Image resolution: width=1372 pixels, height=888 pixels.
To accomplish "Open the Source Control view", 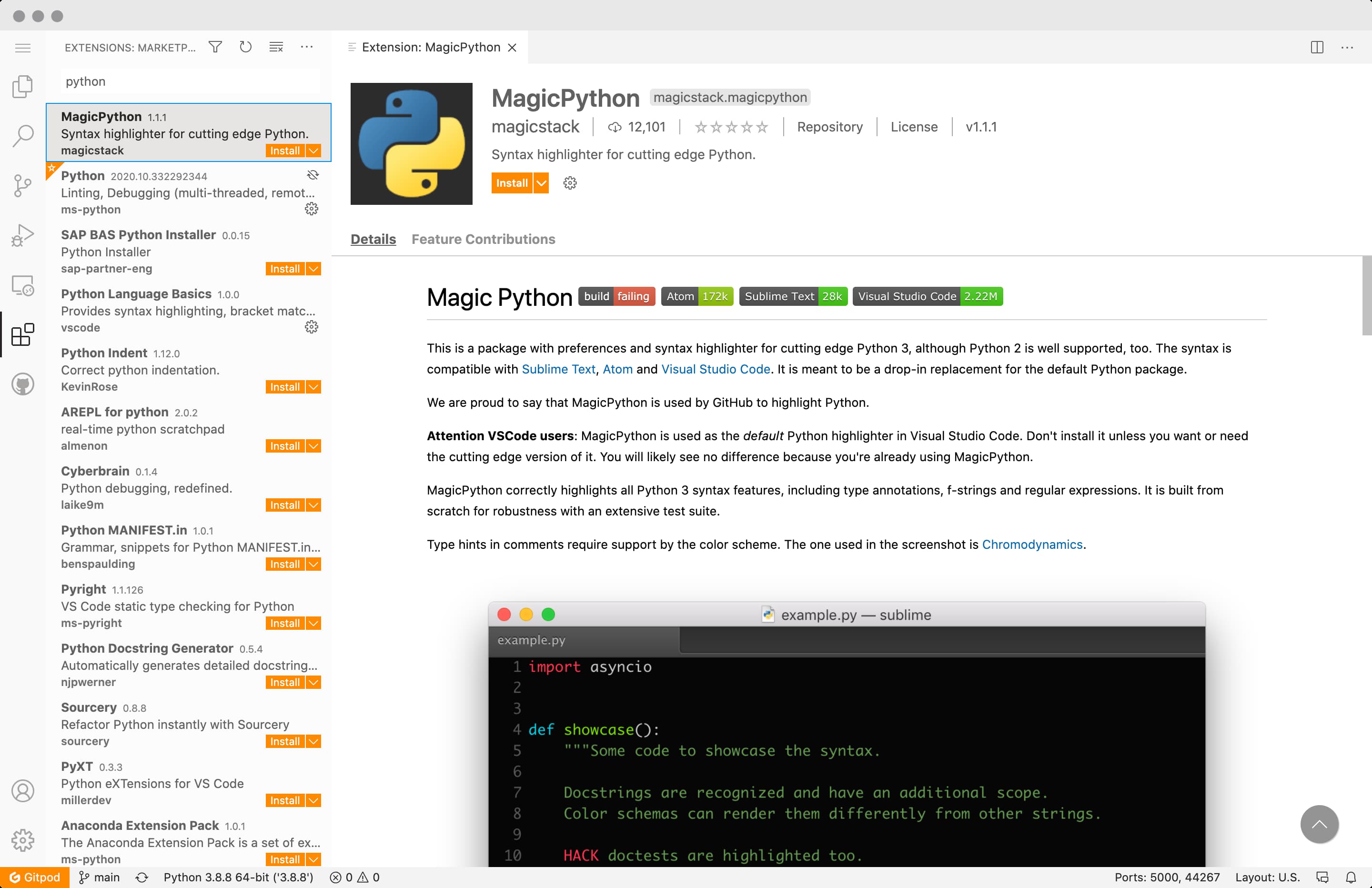I will click(22, 186).
